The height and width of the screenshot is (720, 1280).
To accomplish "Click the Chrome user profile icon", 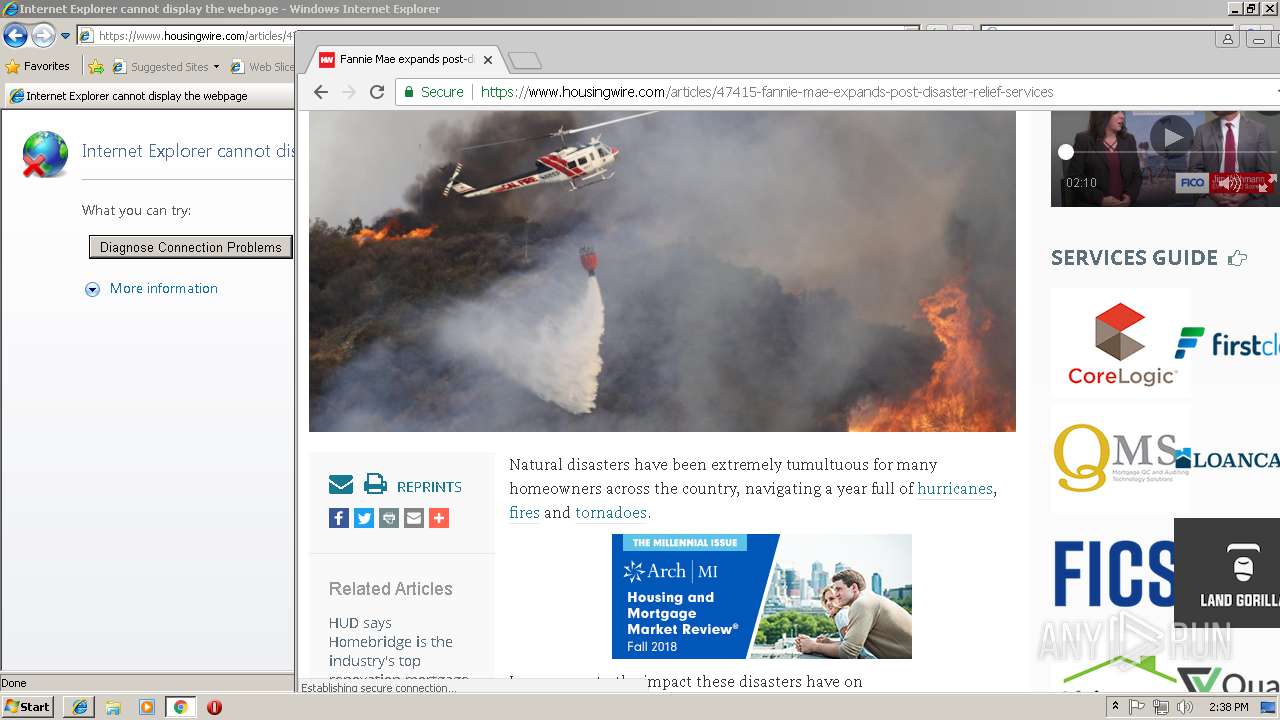I will (1227, 39).
